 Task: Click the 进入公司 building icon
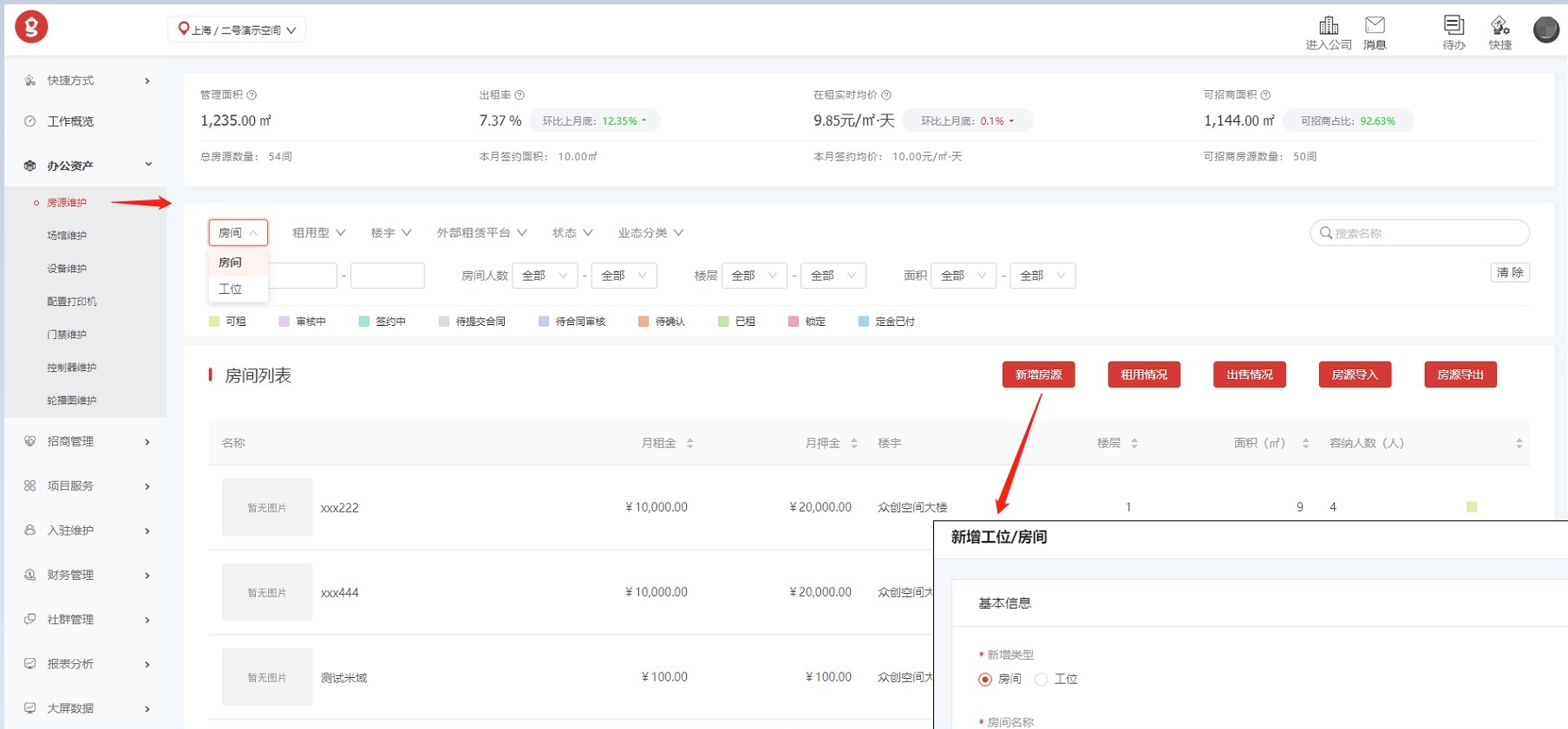pos(1328,25)
